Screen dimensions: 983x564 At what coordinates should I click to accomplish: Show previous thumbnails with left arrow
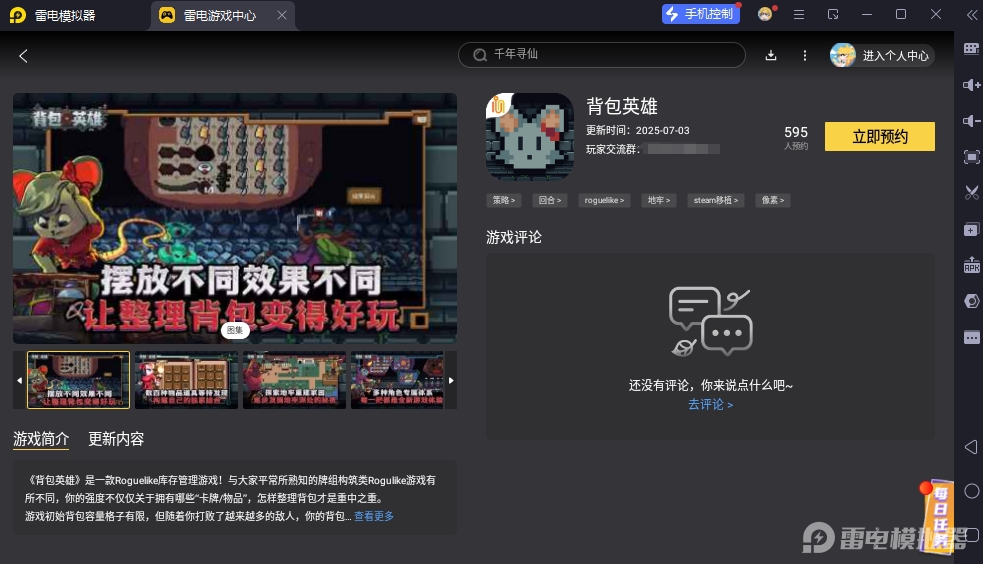(x=19, y=380)
